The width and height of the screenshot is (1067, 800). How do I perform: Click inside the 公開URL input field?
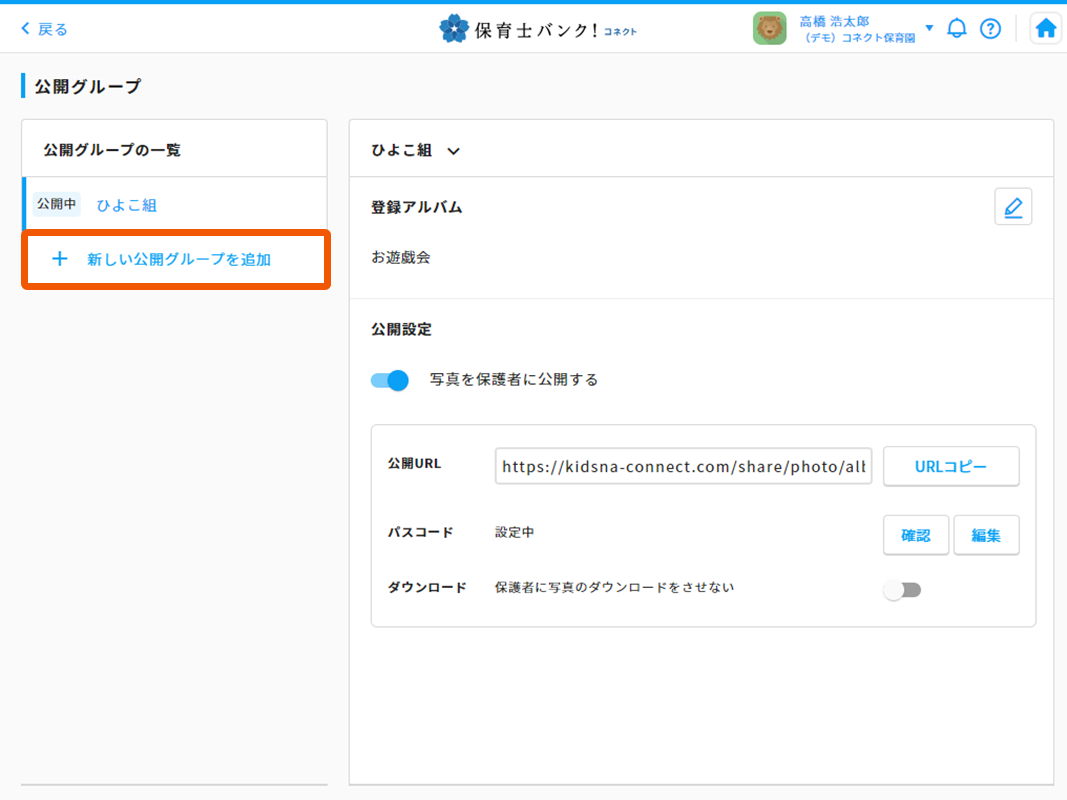click(683, 466)
